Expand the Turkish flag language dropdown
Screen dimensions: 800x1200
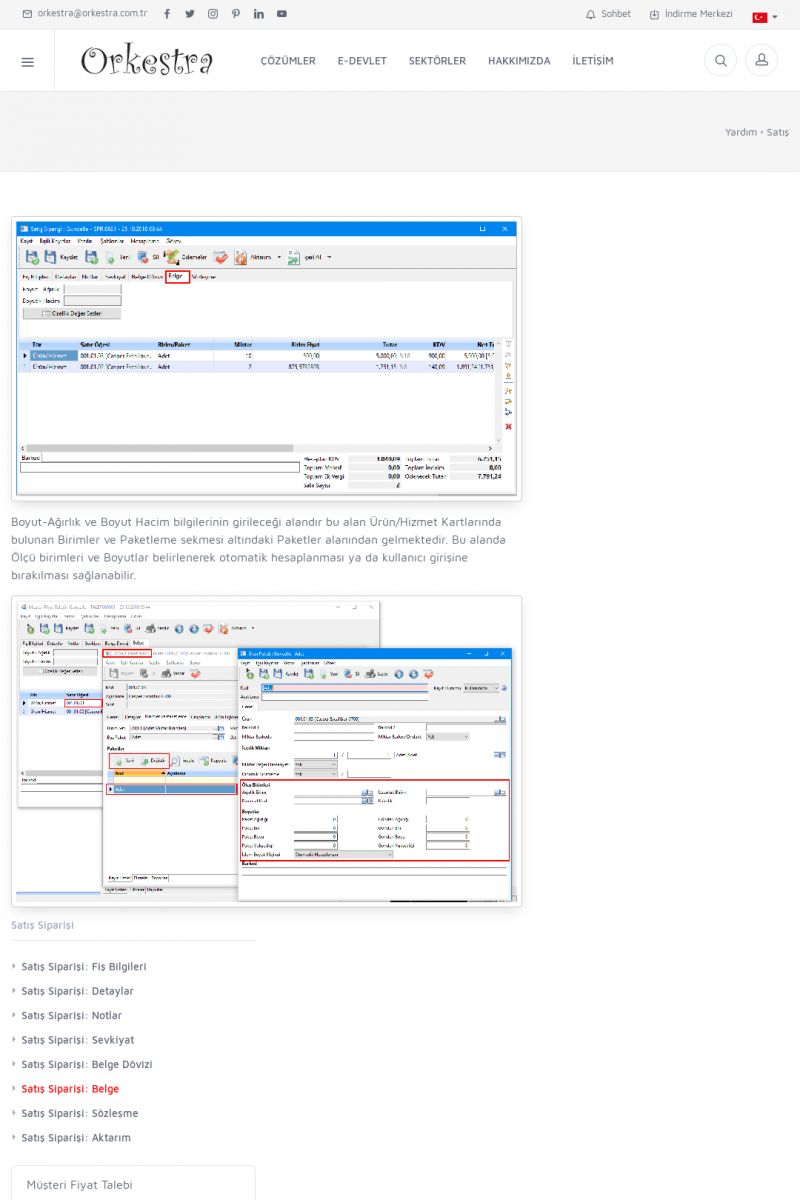pos(764,17)
